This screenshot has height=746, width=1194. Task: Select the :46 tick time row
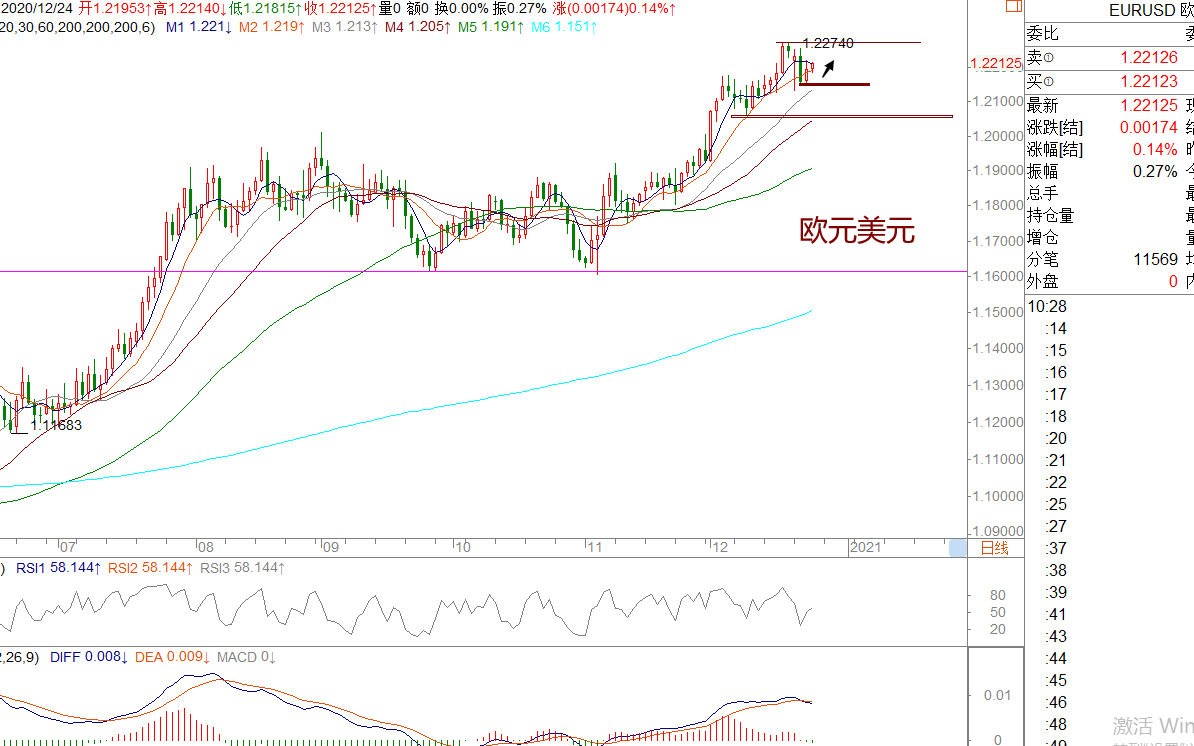1055,702
